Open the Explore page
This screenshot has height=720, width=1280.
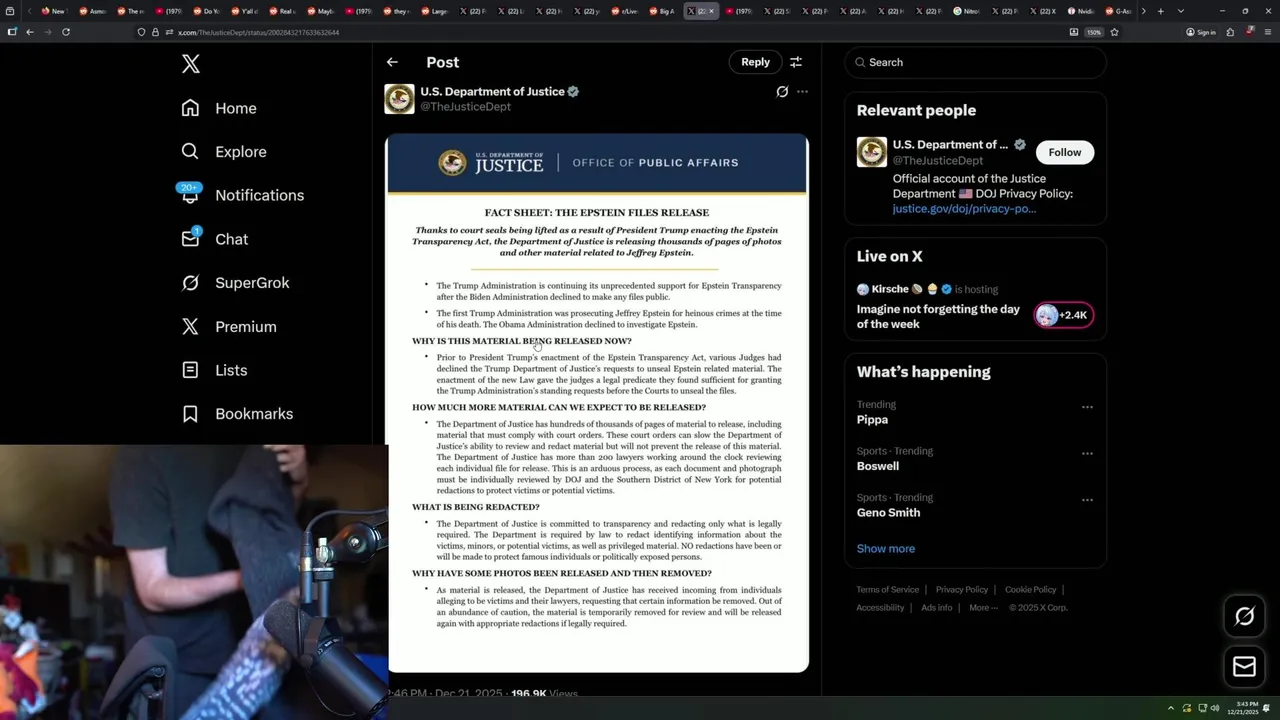[x=224, y=152]
